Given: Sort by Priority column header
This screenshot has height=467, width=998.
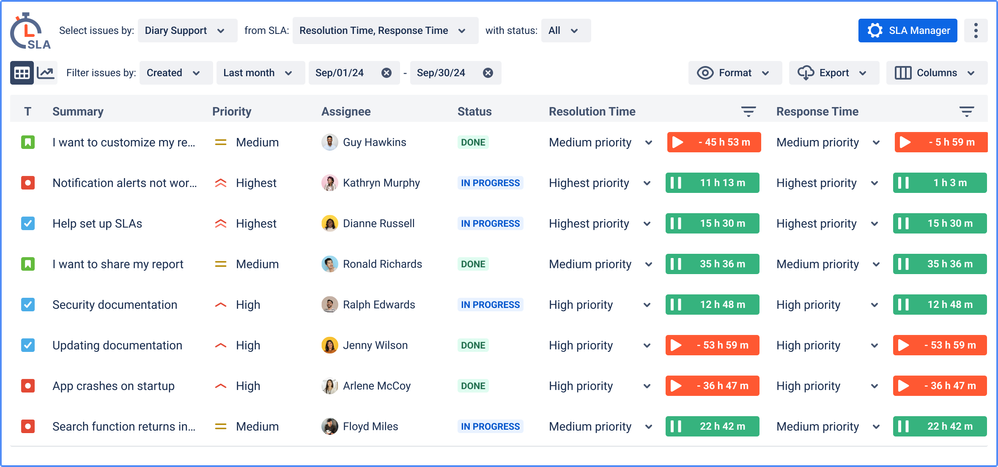Looking at the screenshot, I should tap(232, 112).
